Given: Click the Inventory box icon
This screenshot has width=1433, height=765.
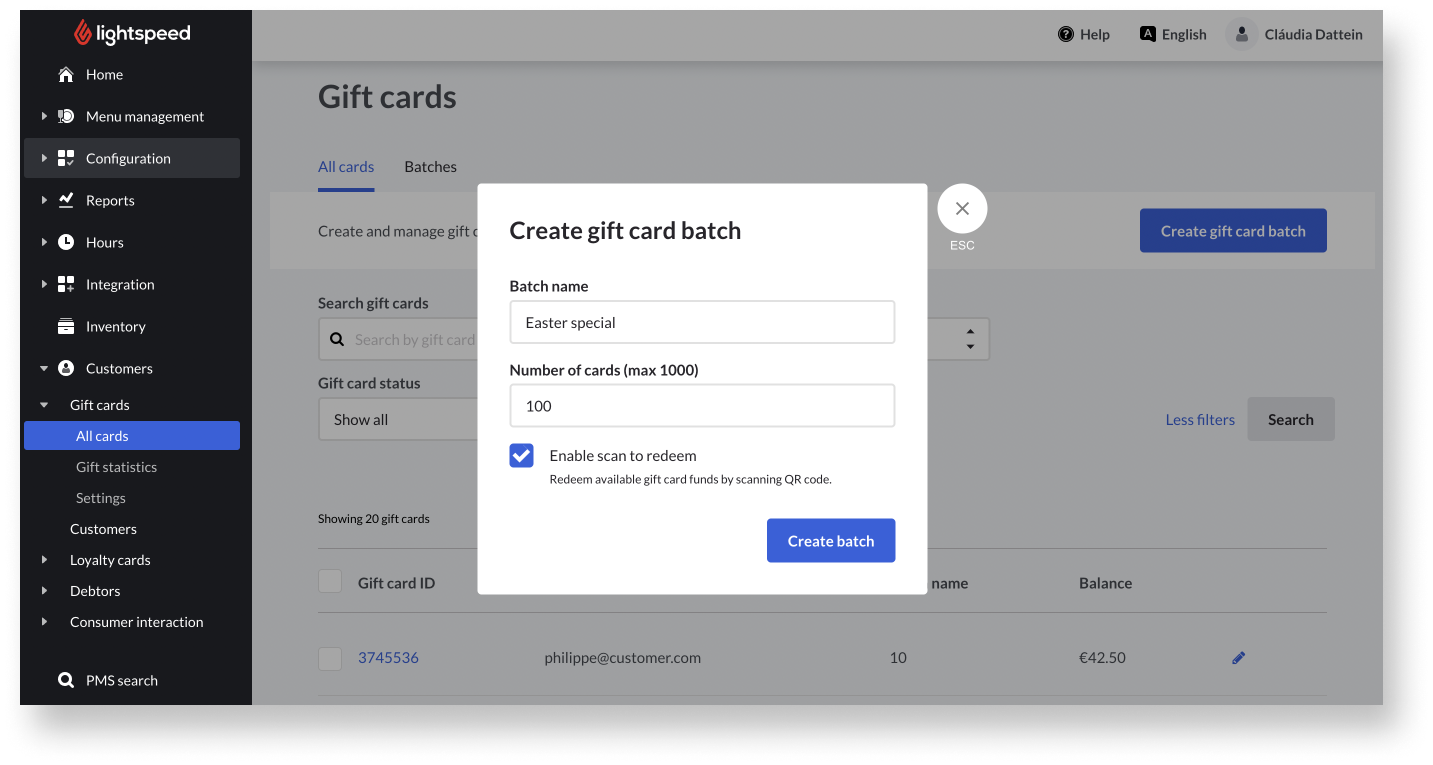Looking at the screenshot, I should [66, 326].
